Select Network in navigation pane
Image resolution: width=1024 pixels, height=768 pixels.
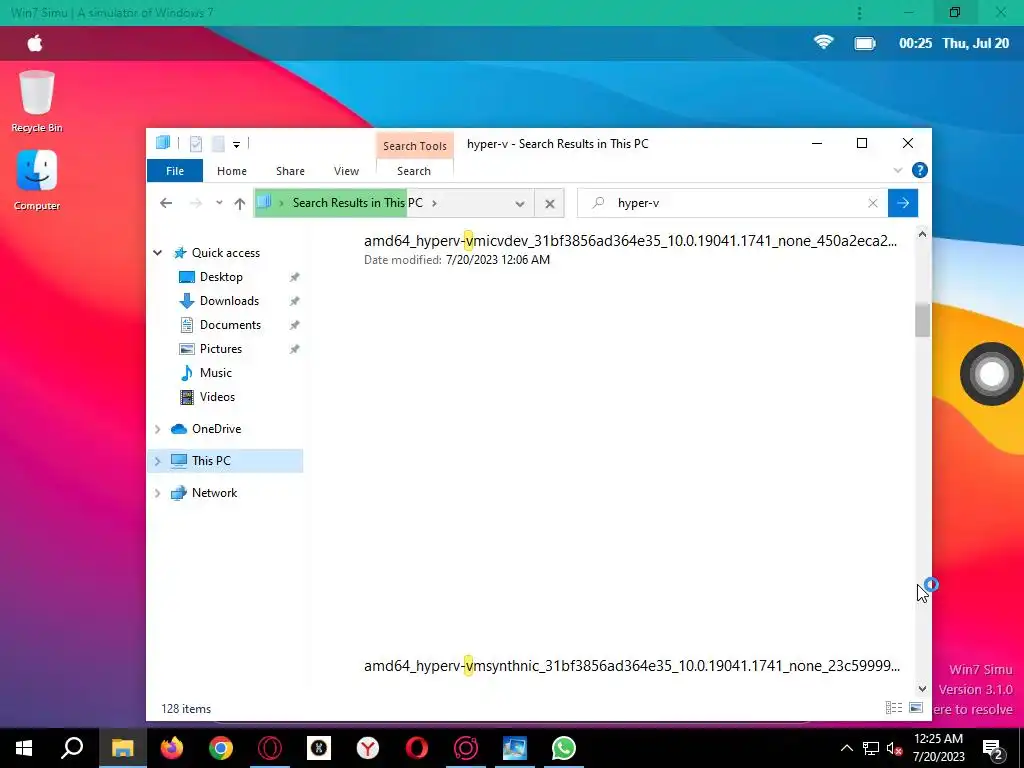(x=214, y=493)
